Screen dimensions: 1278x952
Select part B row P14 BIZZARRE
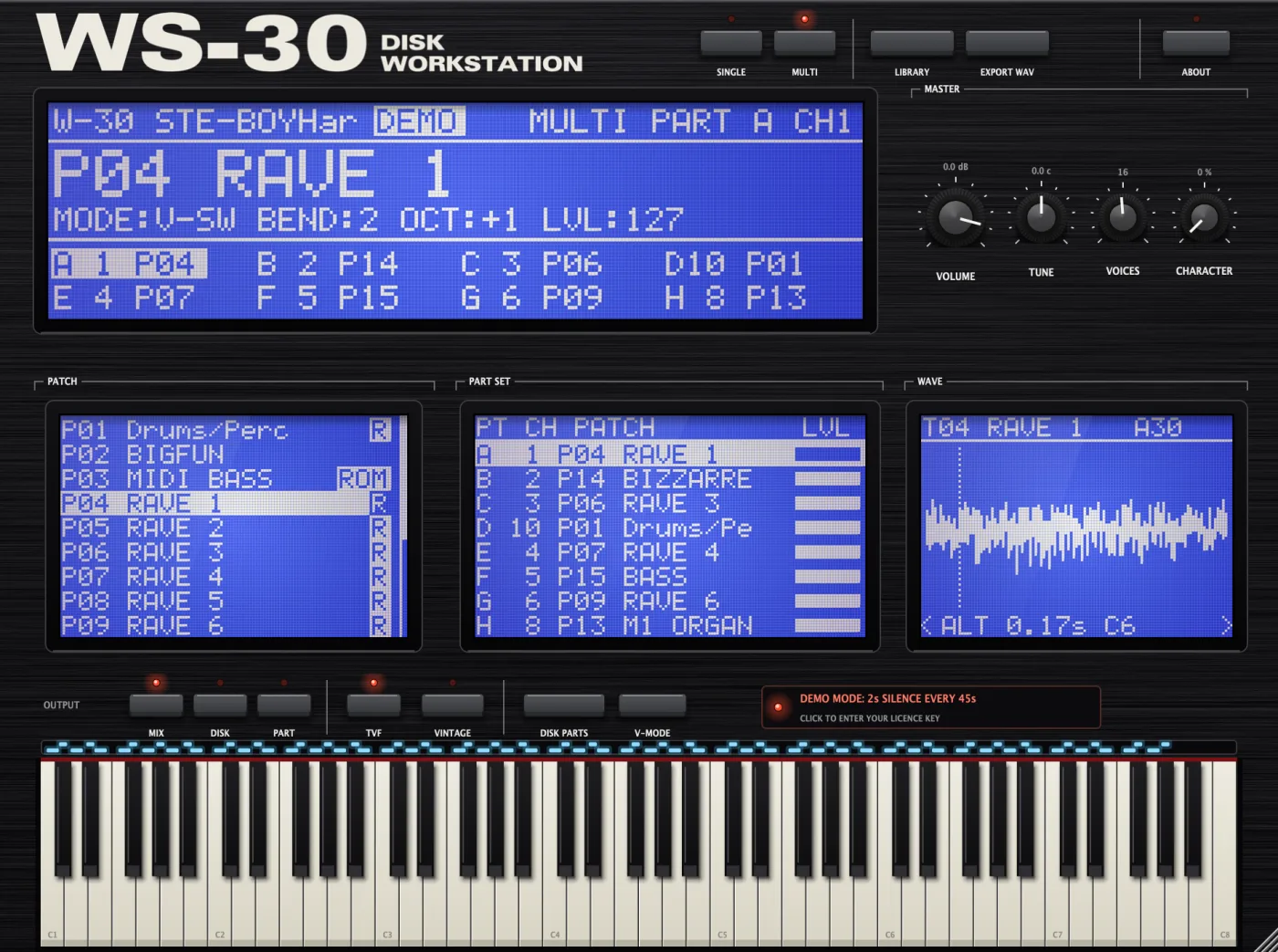click(x=668, y=479)
